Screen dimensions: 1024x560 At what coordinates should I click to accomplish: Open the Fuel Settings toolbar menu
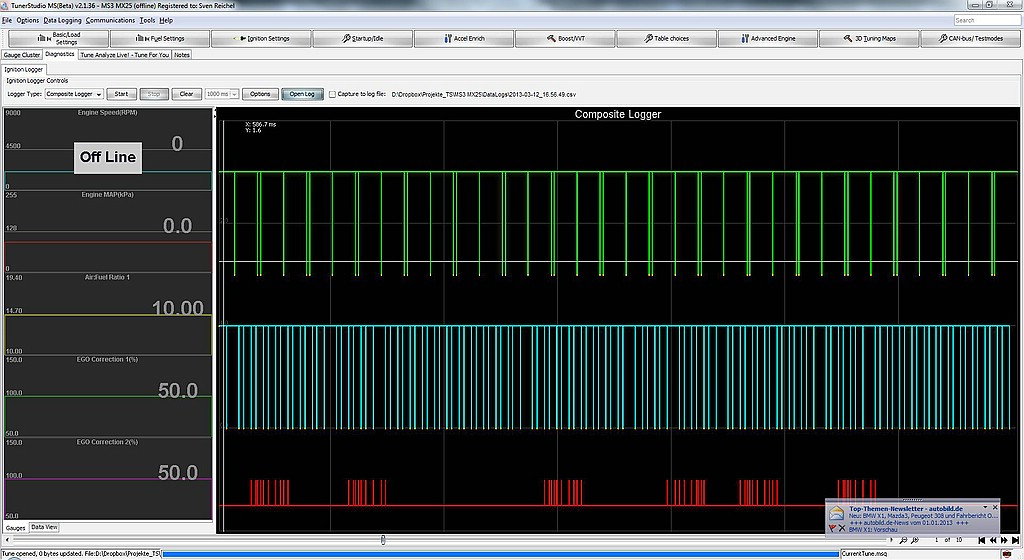pyautogui.click(x=160, y=39)
